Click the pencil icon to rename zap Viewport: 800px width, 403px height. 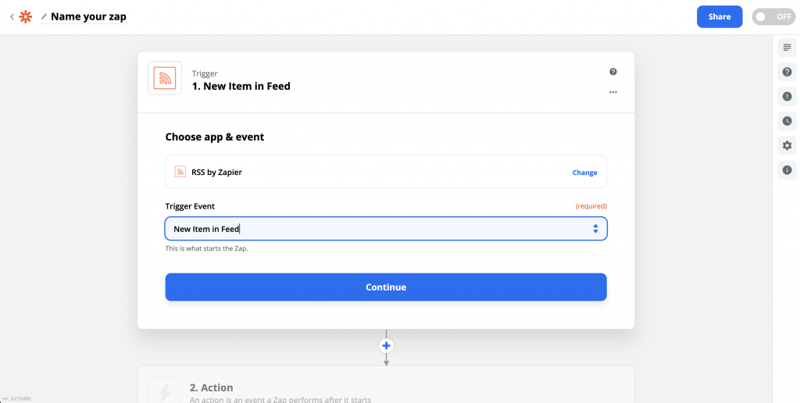pos(43,17)
